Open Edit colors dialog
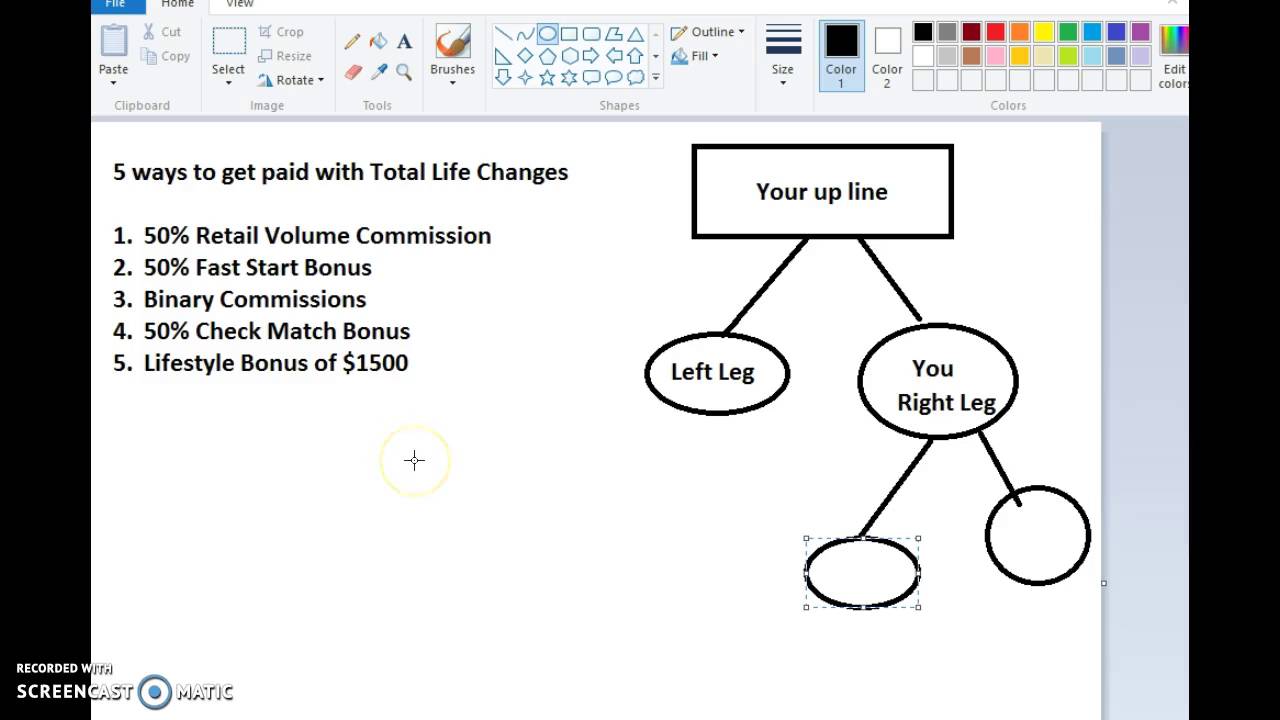The image size is (1280, 720). 1174,55
